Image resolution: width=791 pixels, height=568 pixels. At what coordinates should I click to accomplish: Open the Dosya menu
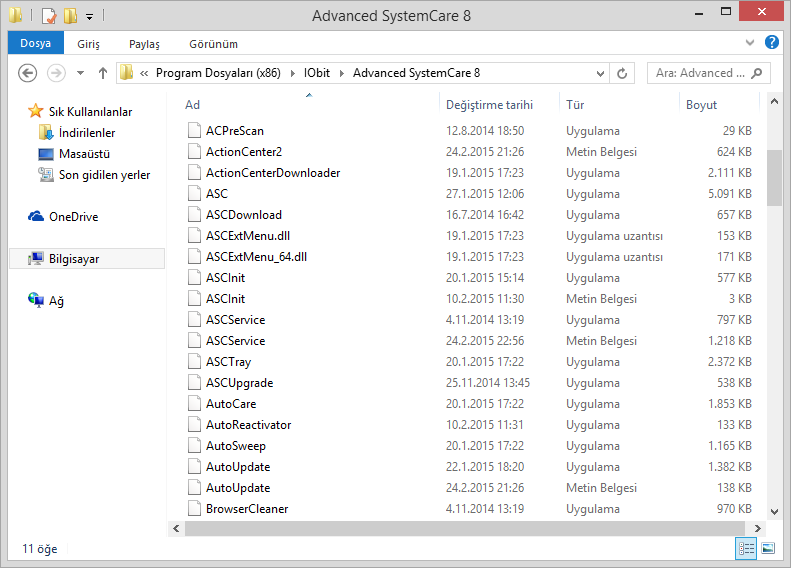click(x=35, y=44)
